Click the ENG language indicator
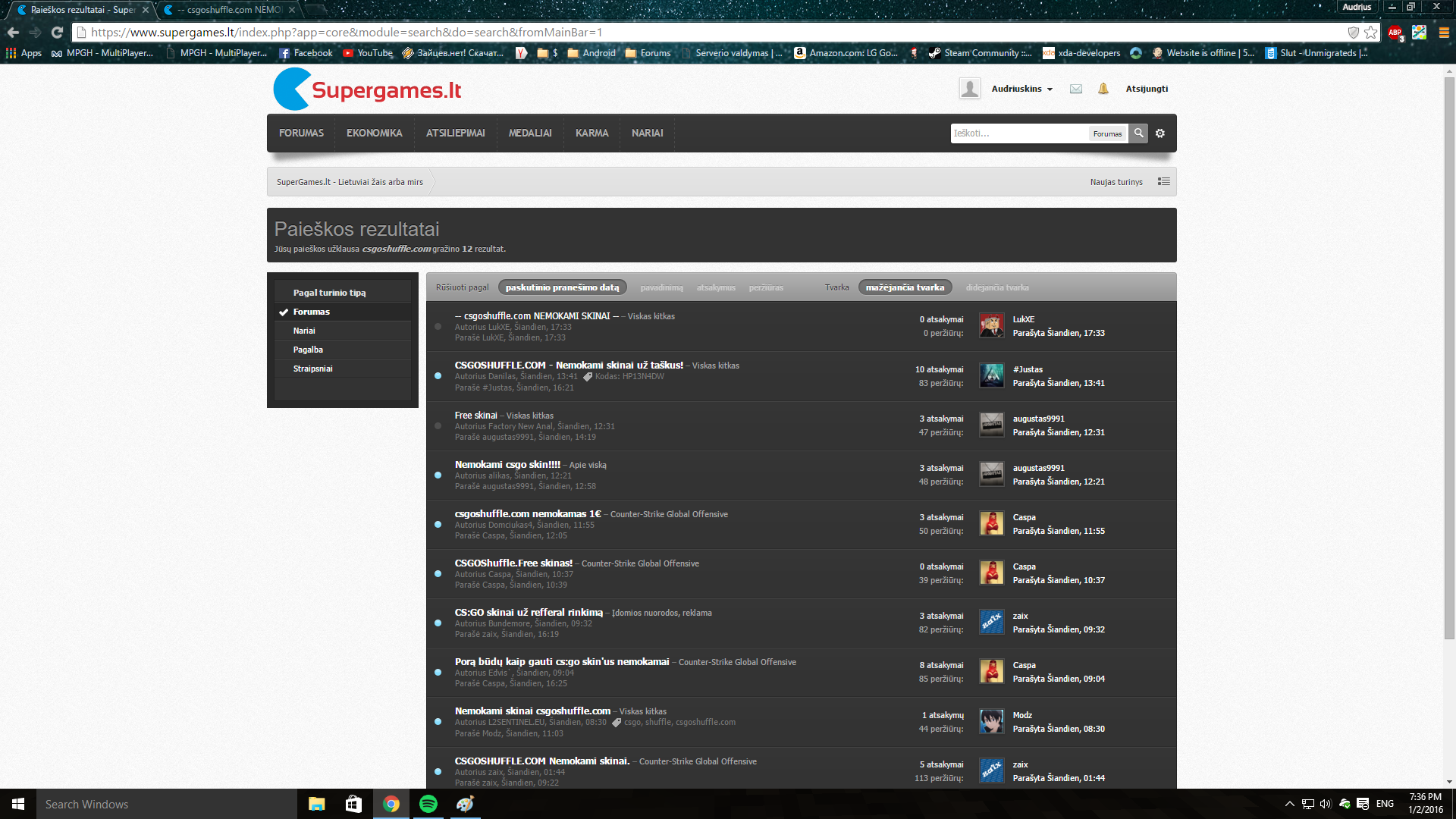 1385,804
